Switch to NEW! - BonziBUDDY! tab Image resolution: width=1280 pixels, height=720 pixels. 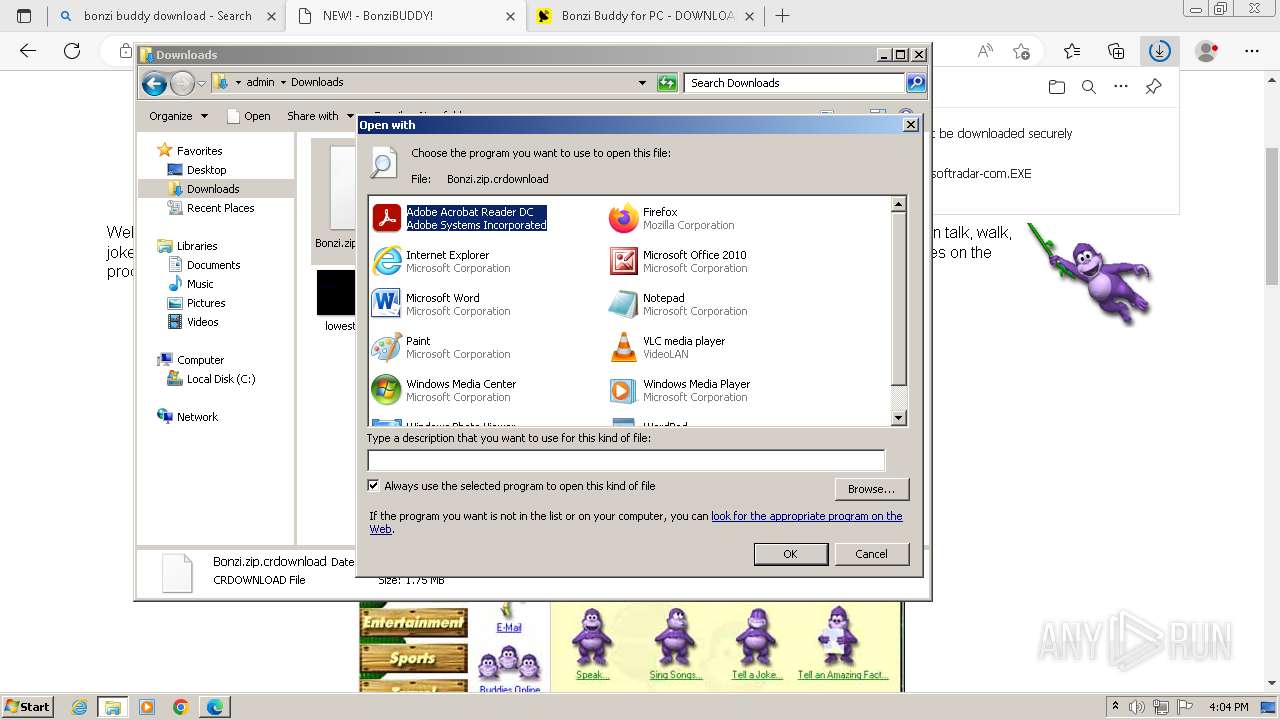pos(405,16)
